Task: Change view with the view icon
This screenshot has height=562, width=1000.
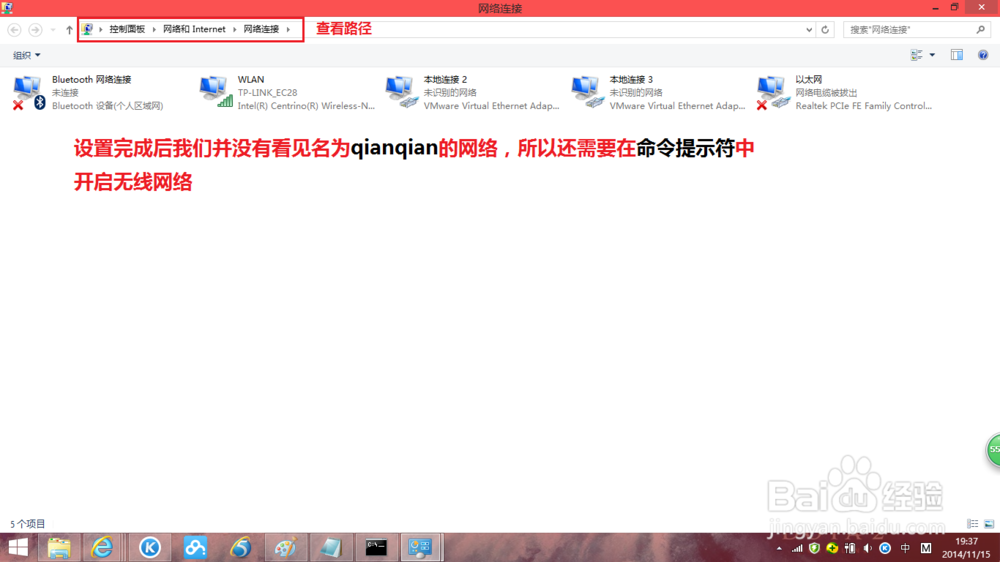Action: click(916, 55)
